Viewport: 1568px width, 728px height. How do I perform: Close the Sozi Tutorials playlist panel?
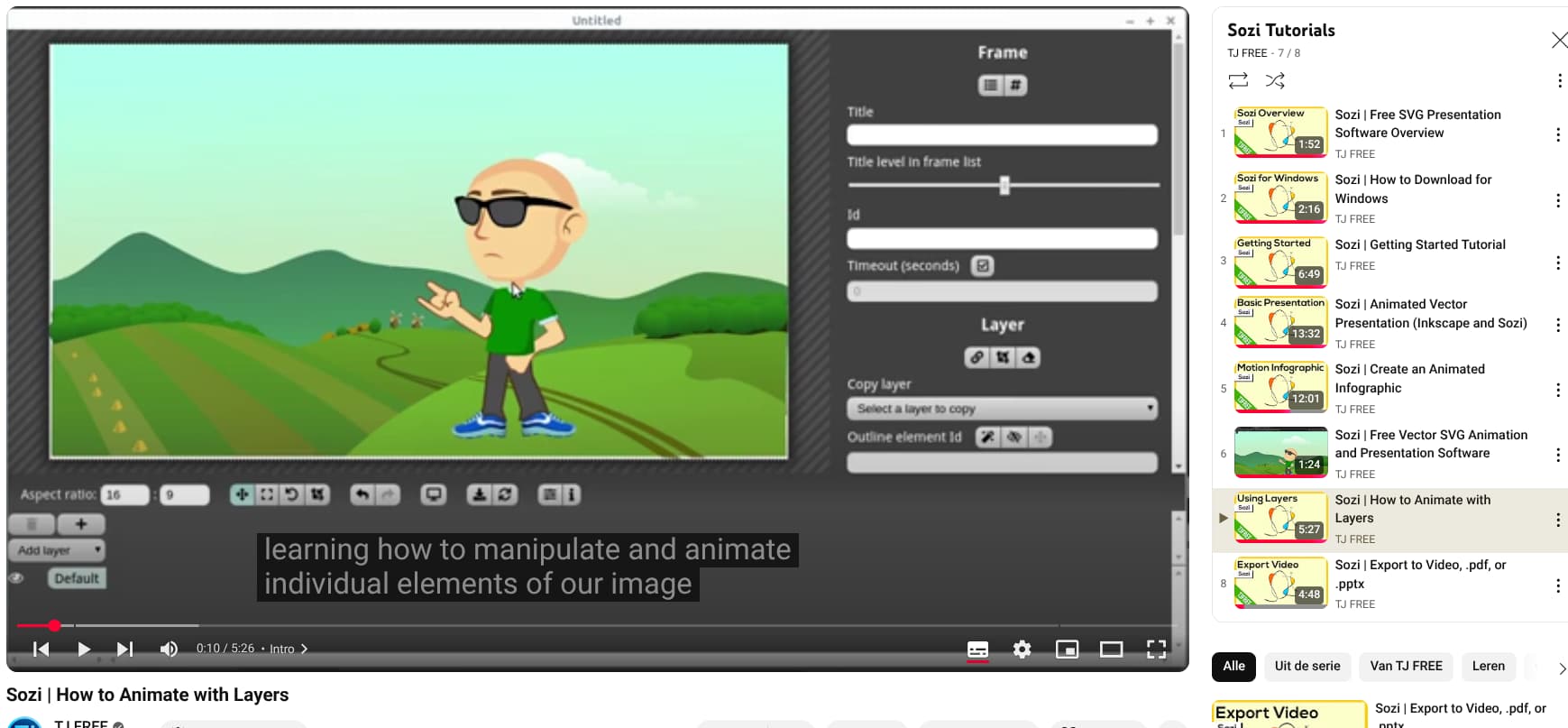coord(1559,40)
